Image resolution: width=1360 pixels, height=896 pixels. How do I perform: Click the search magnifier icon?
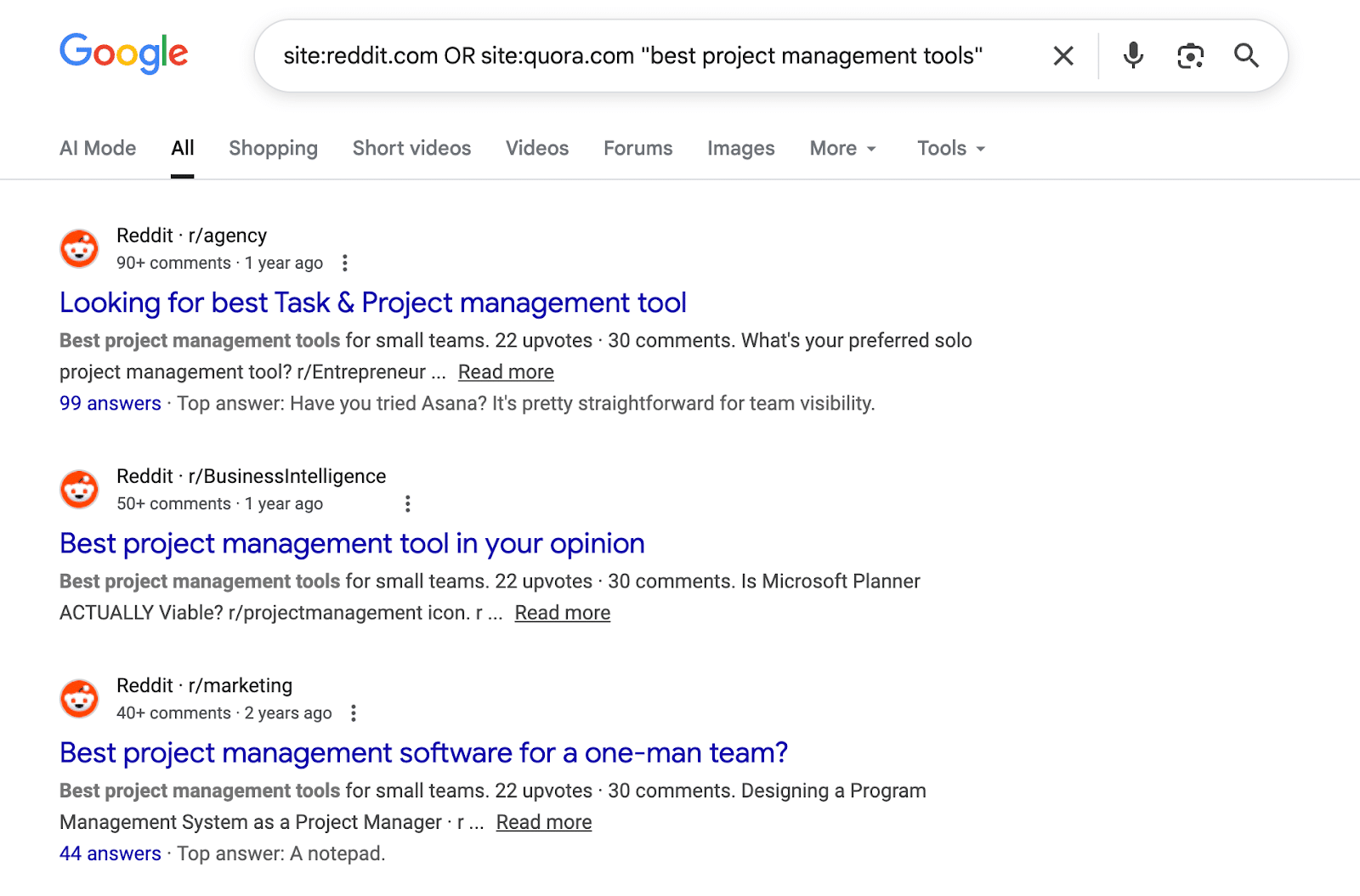coord(1246,55)
